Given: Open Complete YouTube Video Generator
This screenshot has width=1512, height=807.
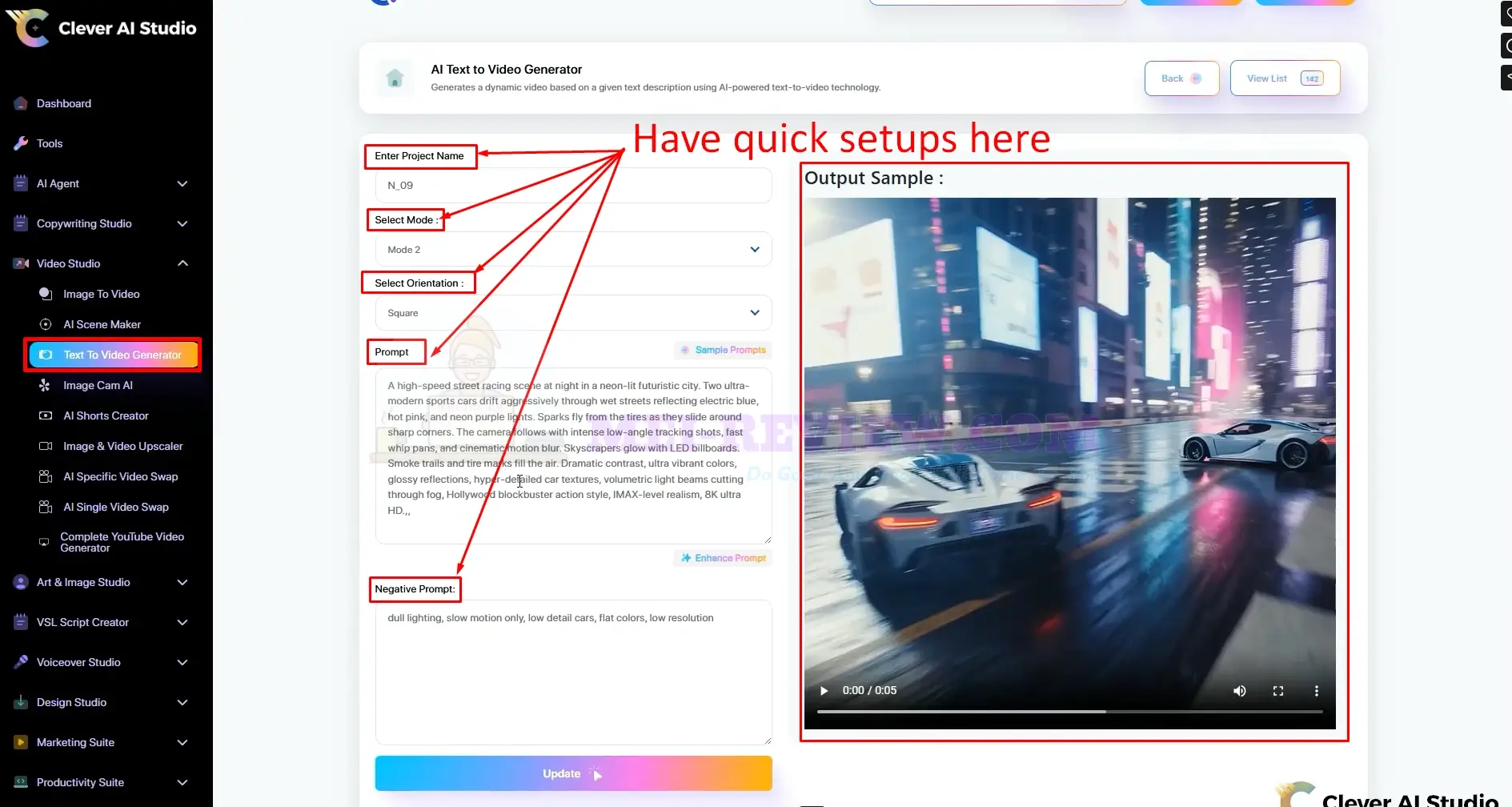Looking at the screenshot, I should click(x=122, y=542).
